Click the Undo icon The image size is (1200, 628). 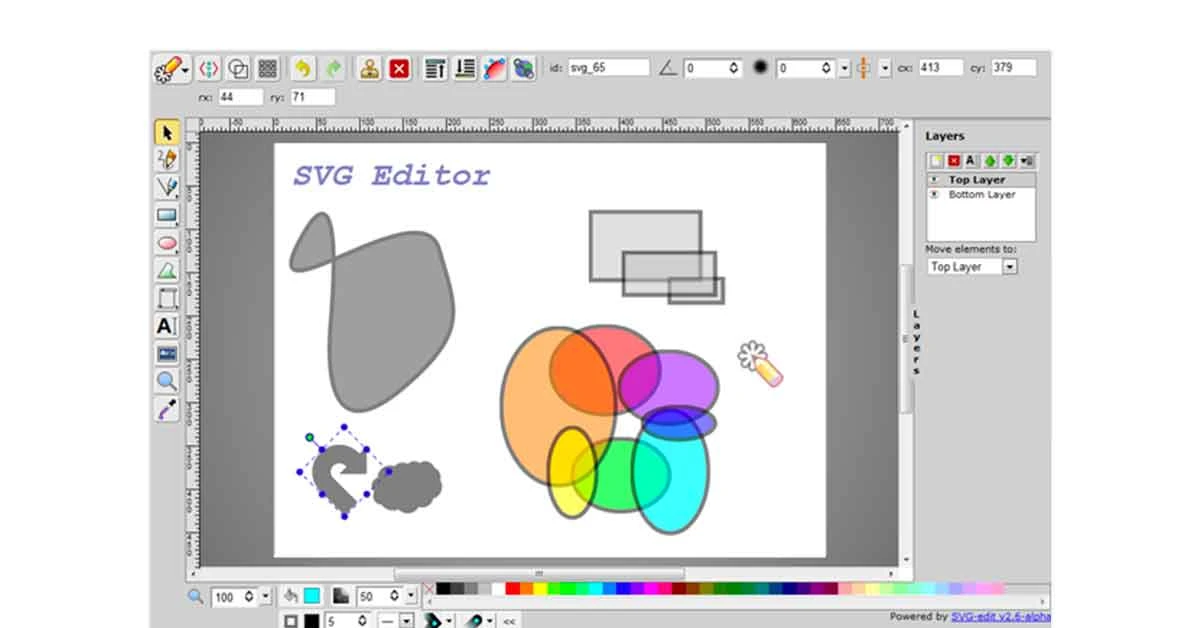pyautogui.click(x=302, y=67)
